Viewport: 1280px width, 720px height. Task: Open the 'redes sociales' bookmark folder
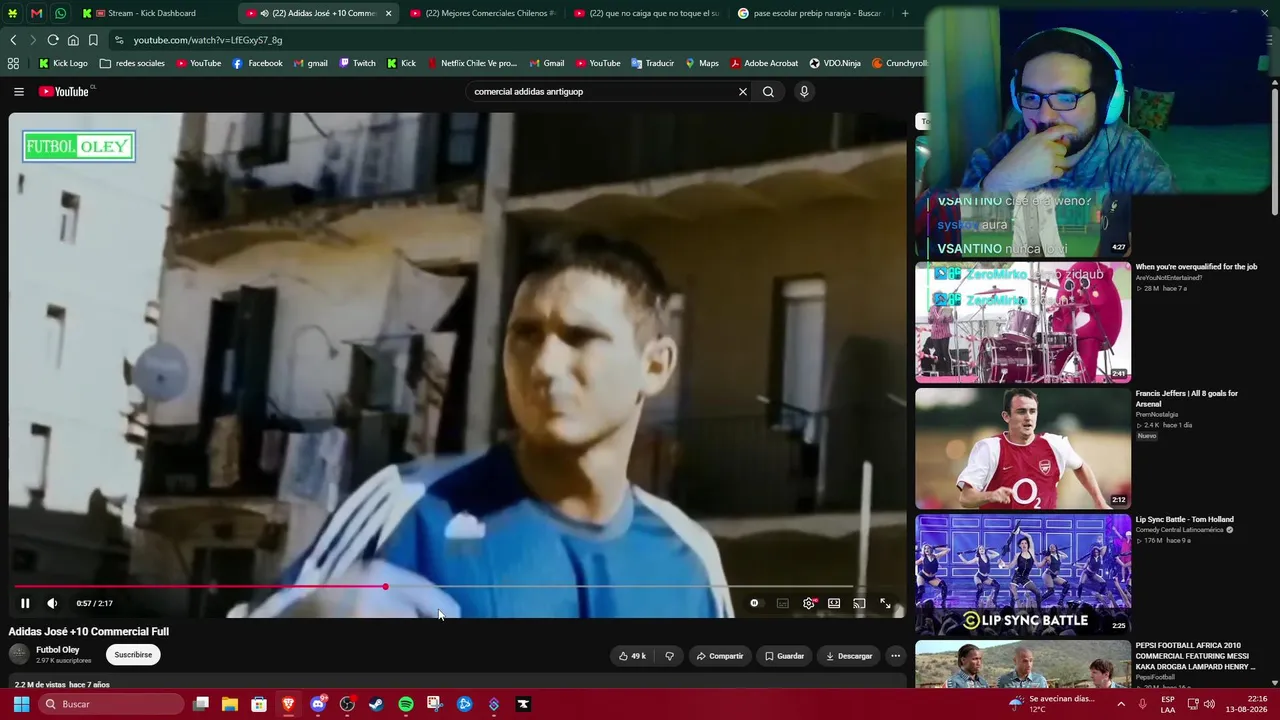(132, 63)
